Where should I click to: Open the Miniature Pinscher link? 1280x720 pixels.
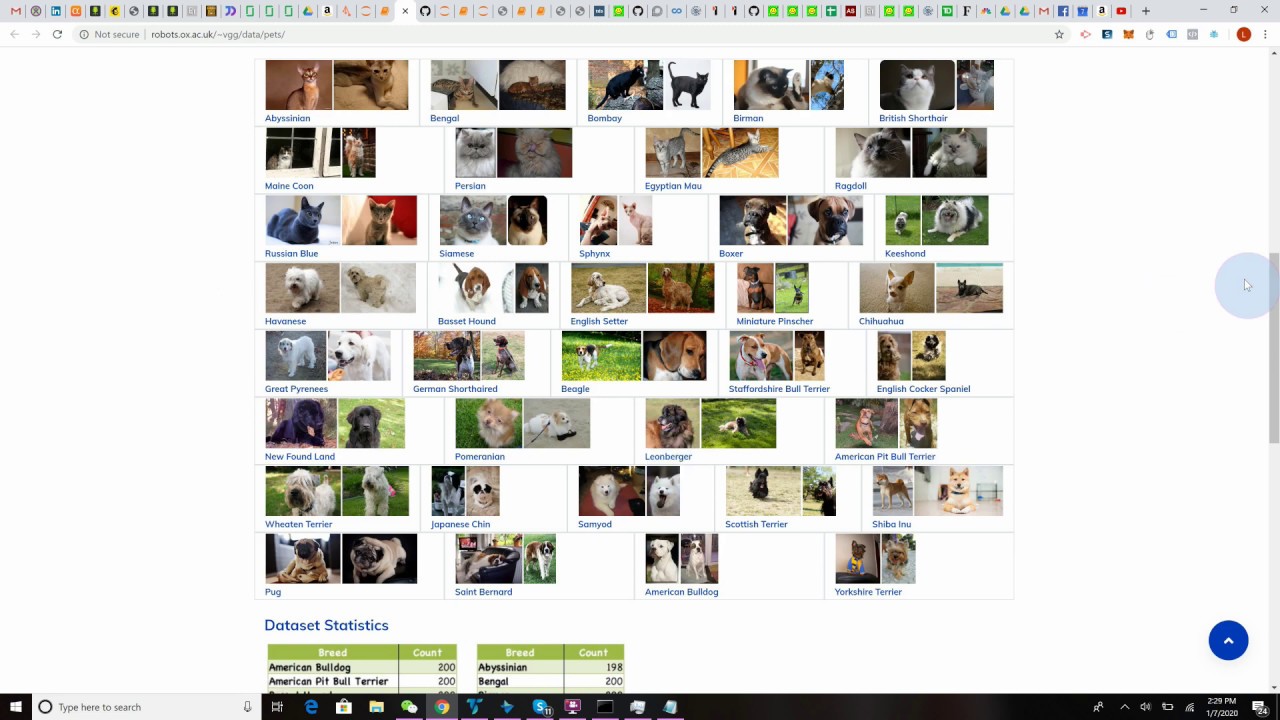(774, 321)
